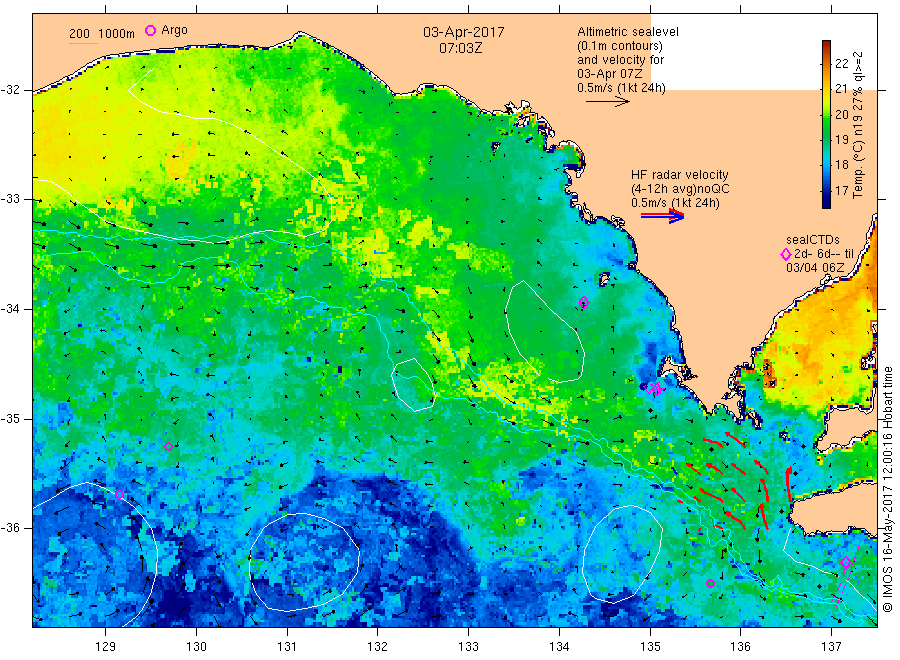The height and width of the screenshot is (660, 900).
Task: Click the '07:03Z' time label
Action: coord(461,48)
